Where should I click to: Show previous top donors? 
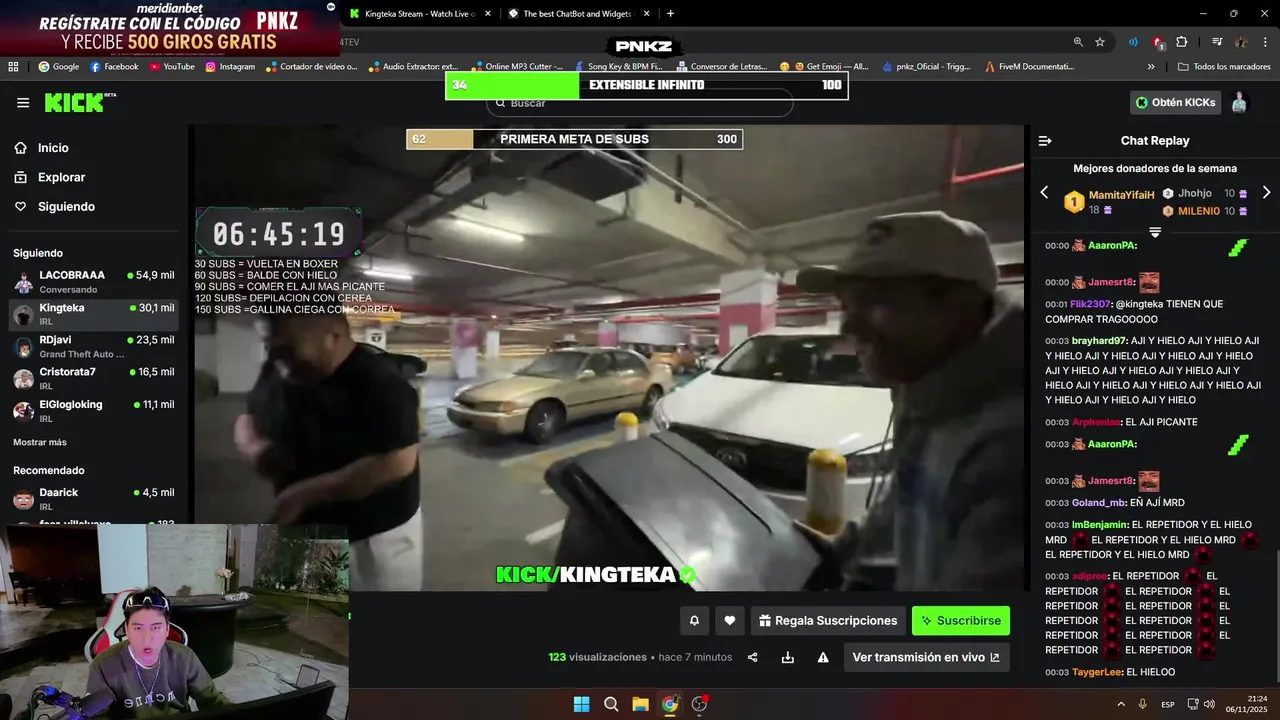[1045, 192]
